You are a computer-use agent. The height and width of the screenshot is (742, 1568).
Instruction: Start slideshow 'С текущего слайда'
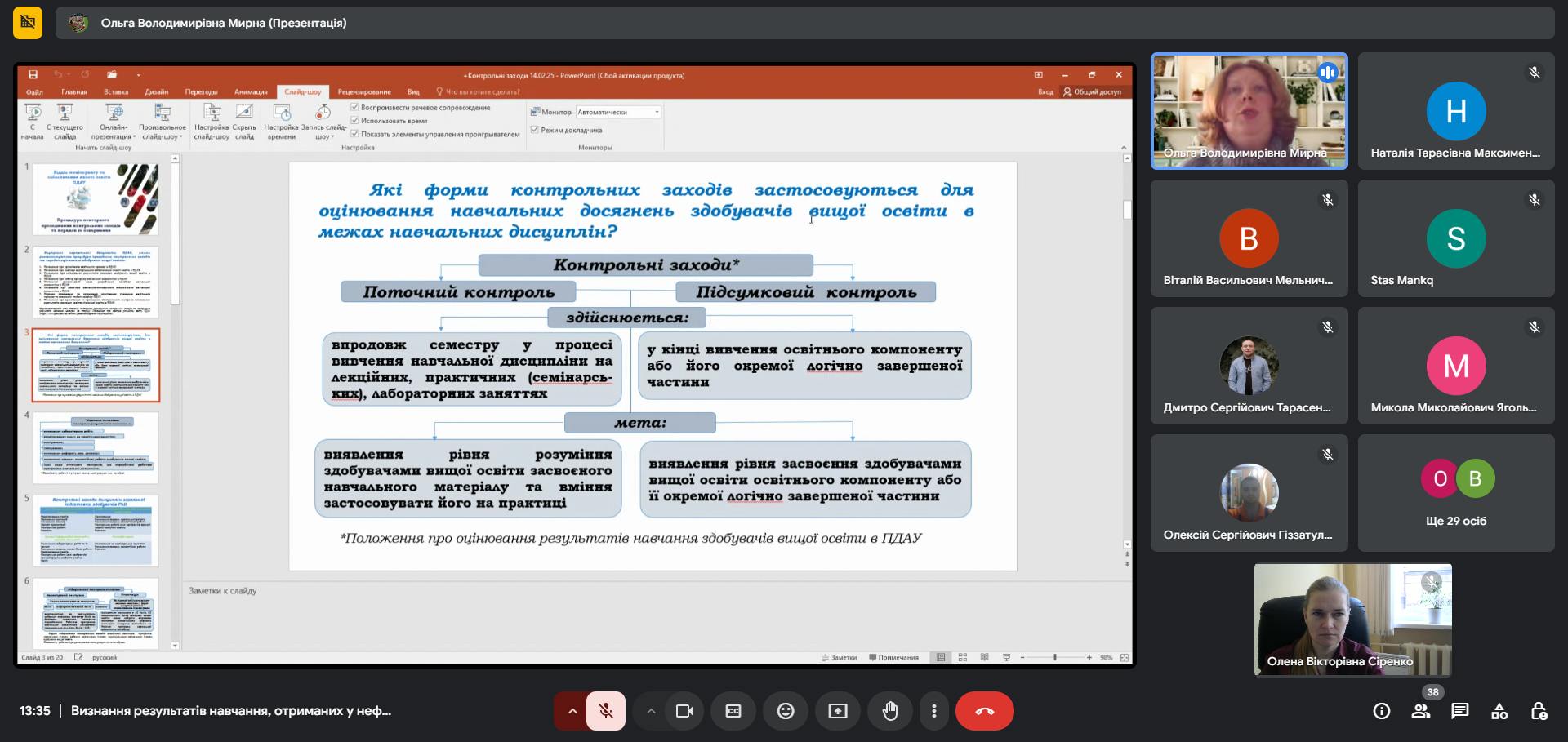[65, 122]
